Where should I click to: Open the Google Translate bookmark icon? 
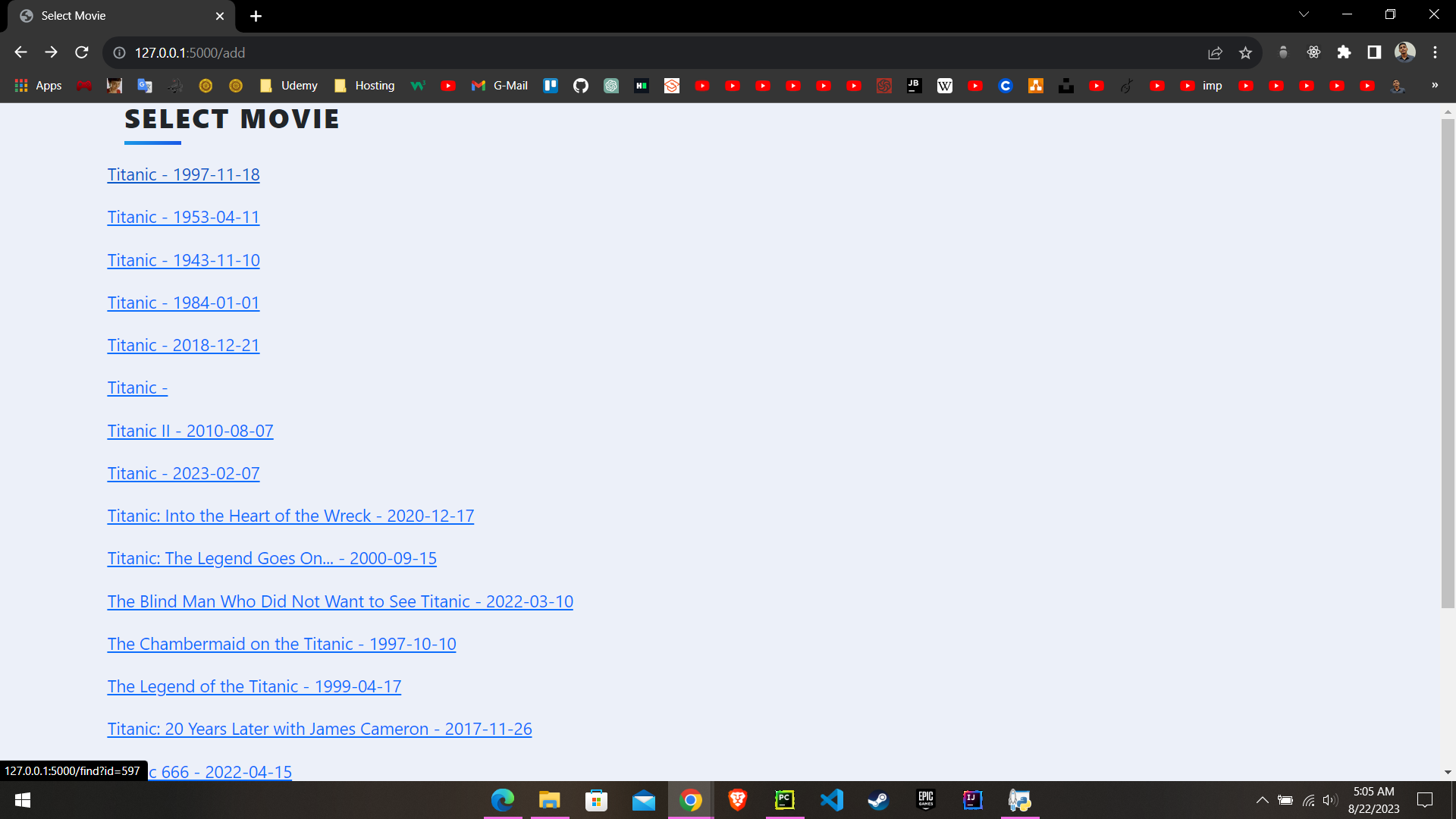[x=144, y=86]
